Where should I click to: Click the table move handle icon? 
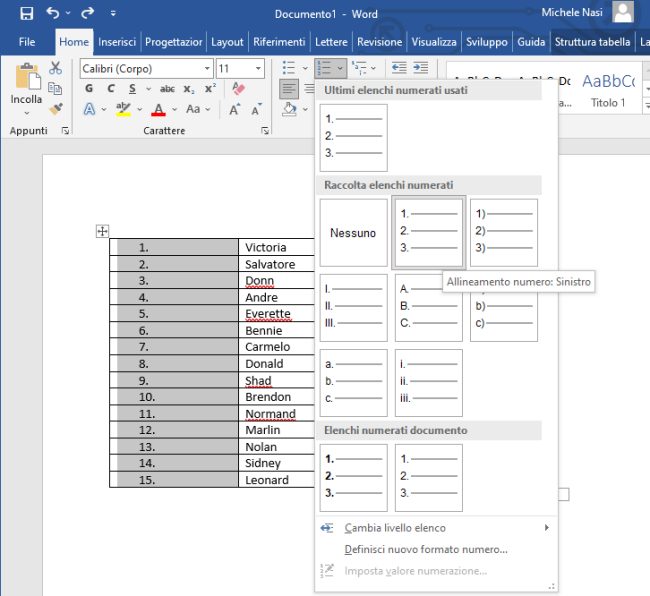click(102, 231)
